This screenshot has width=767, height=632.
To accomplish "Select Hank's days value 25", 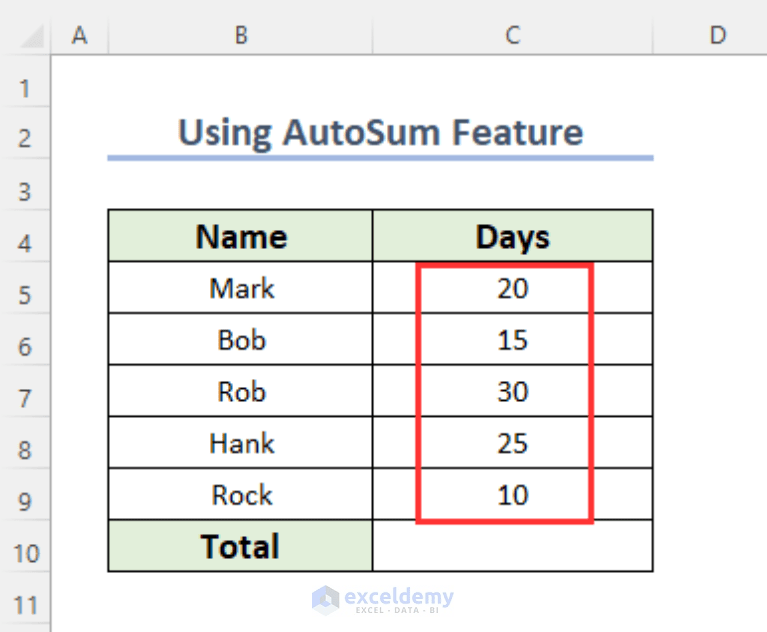I will [x=513, y=443].
